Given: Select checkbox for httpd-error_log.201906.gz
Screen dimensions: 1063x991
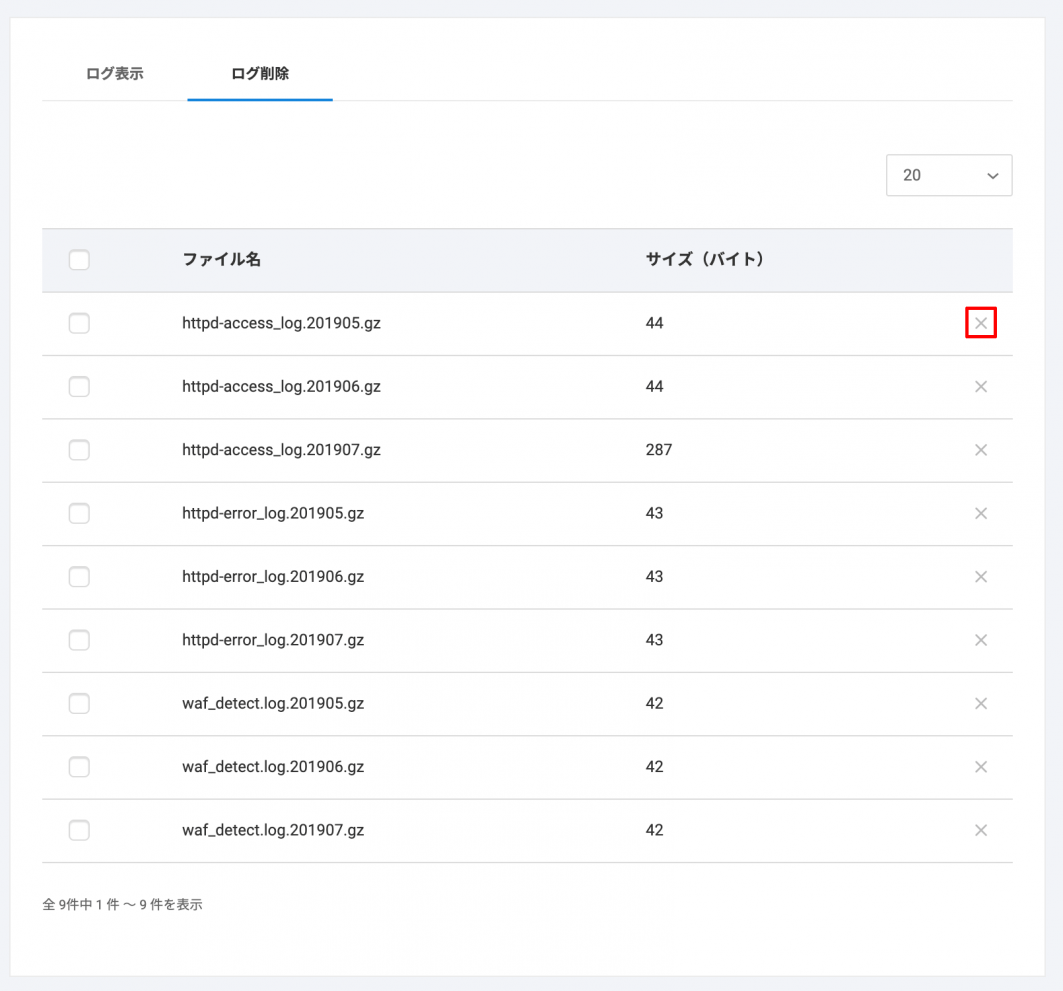Looking at the screenshot, I should tap(79, 577).
